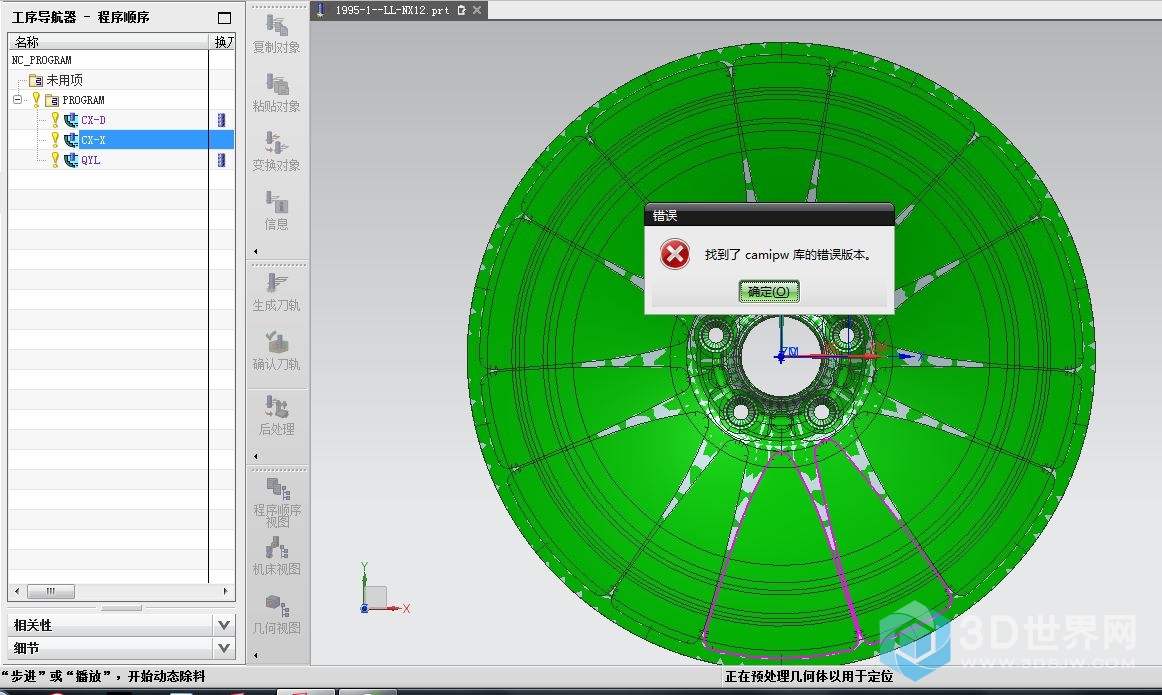Click 确定(O) to dismiss the error dialog
The width and height of the screenshot is (1162, 695).
tap(768, 291)
